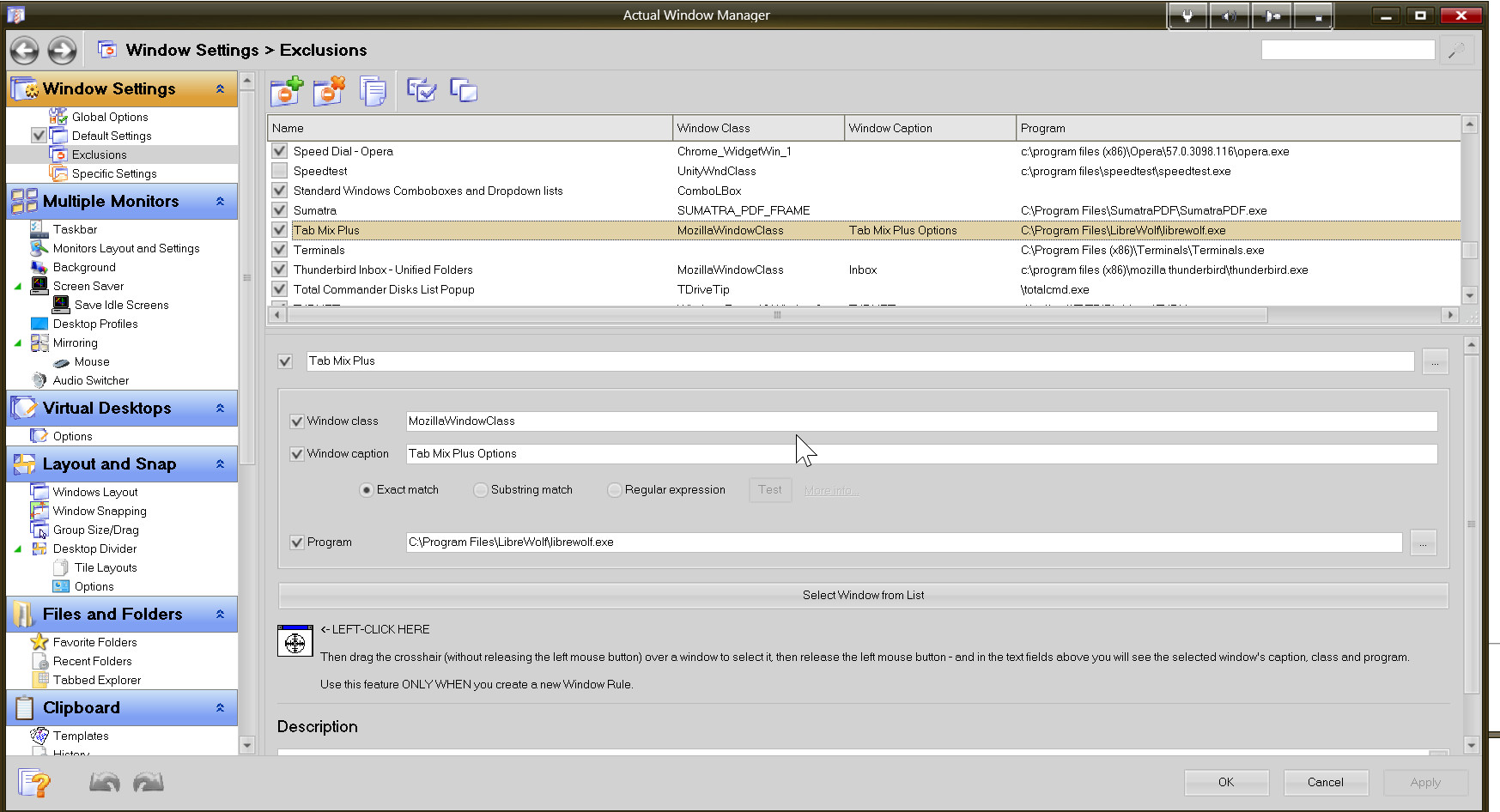1500x812 pixels.
Task: Collapse the Window Settings section
Action: (221, 88)
